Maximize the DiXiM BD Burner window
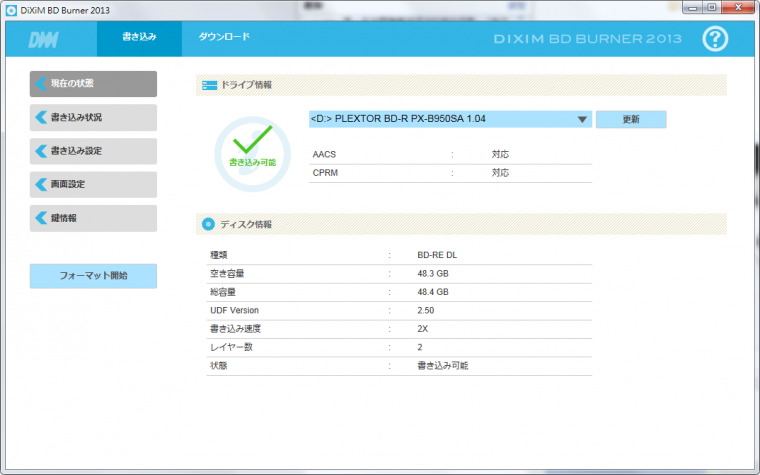 click(x=711, y=7)
